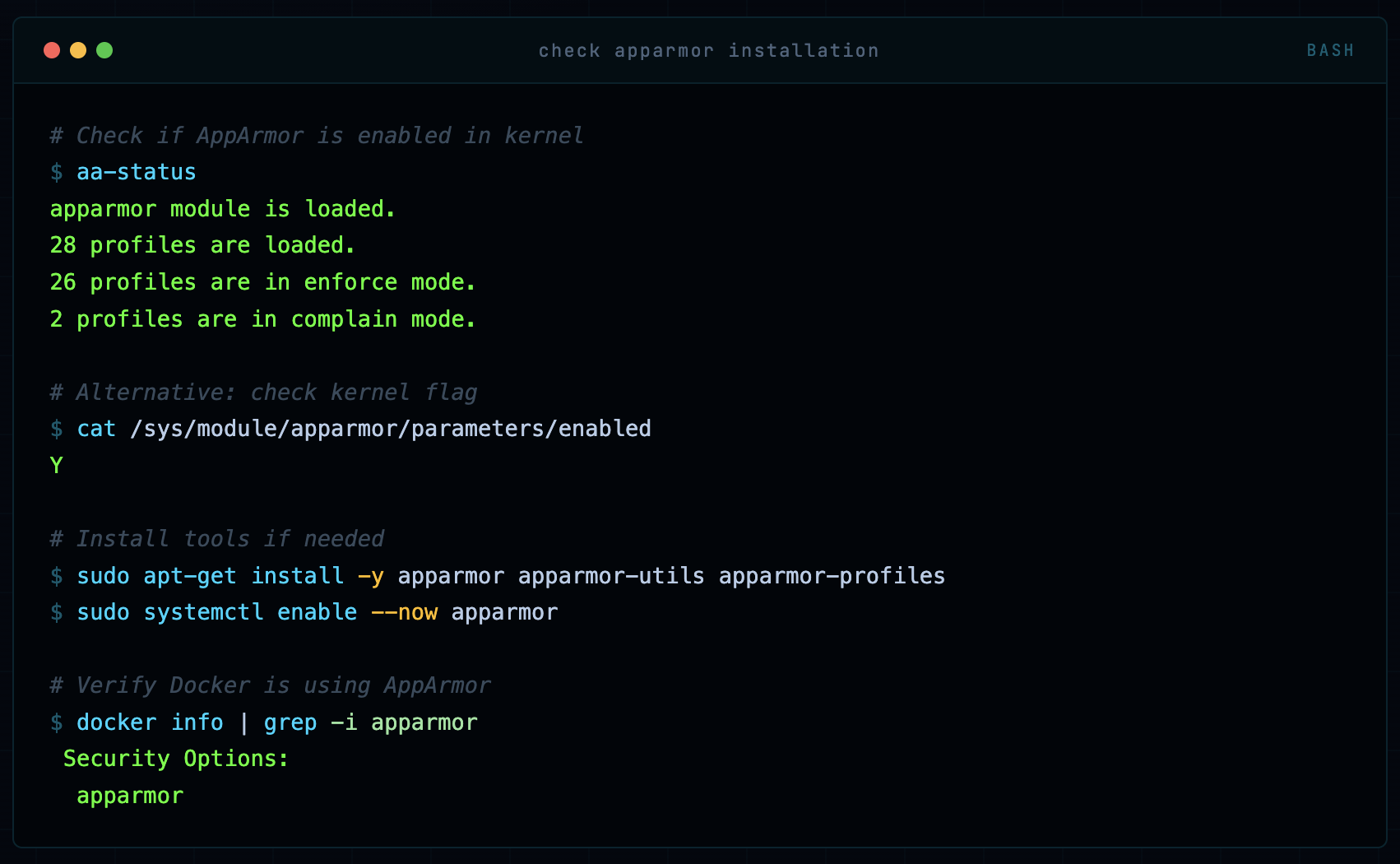Viewport: 1400px width, 864px height.
Task: Click the aa-status command text
Action: pos(136,172)
